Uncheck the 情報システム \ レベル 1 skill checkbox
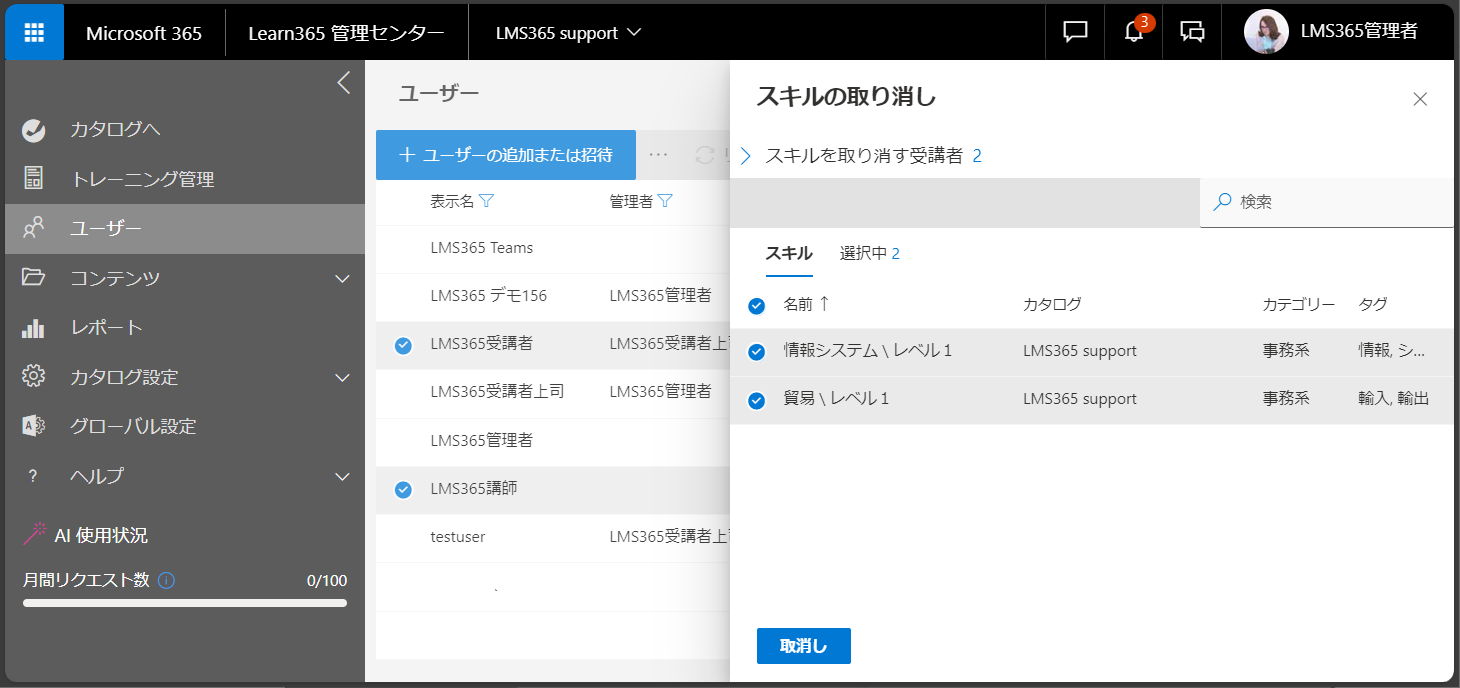The height and width of the screenshot is (688, 1460). coord(757,352)
